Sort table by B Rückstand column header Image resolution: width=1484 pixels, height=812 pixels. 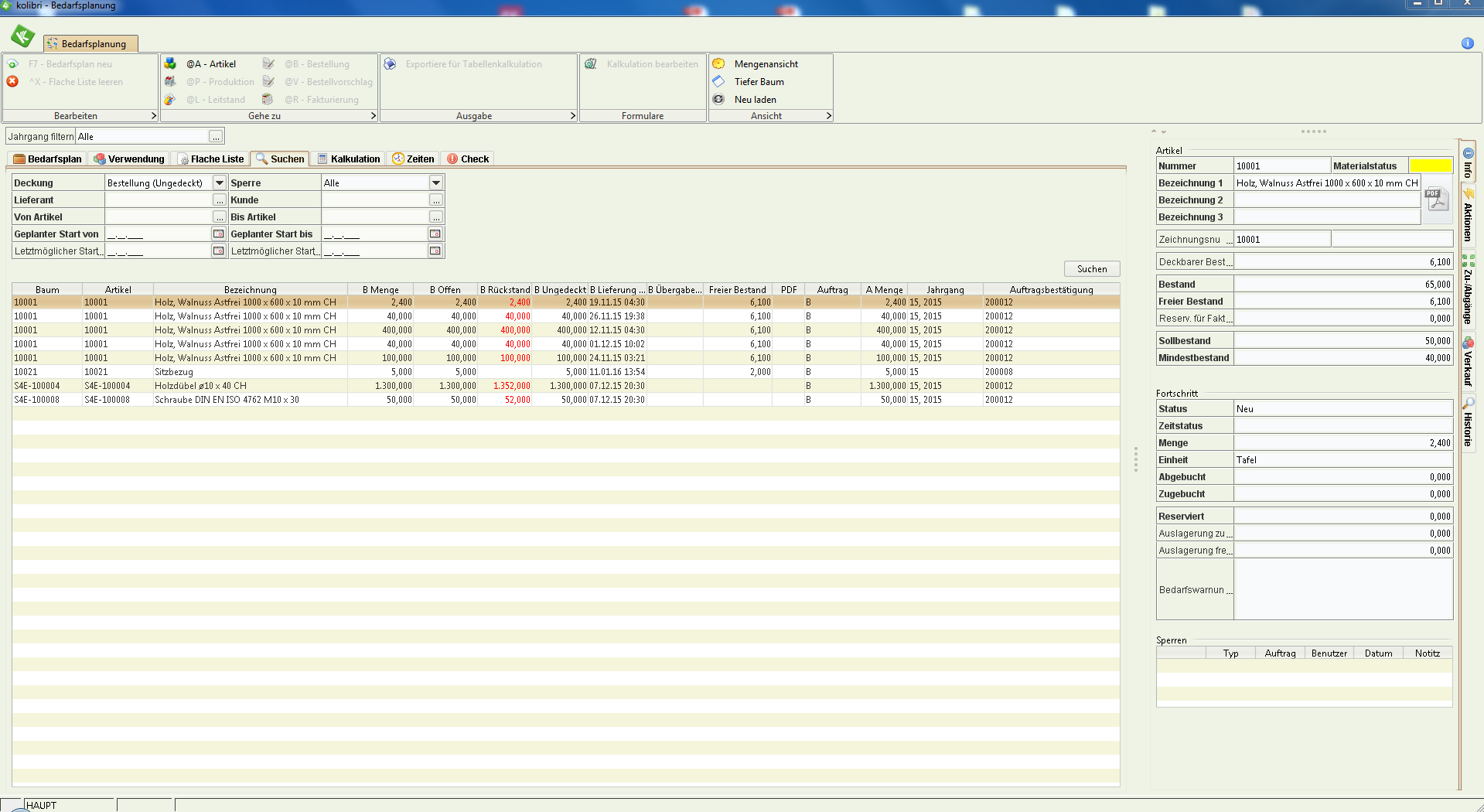click(505, 290)
